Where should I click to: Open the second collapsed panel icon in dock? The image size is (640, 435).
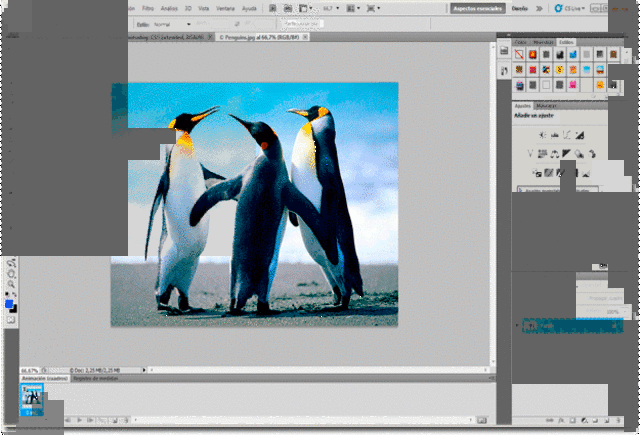[504, 71]
